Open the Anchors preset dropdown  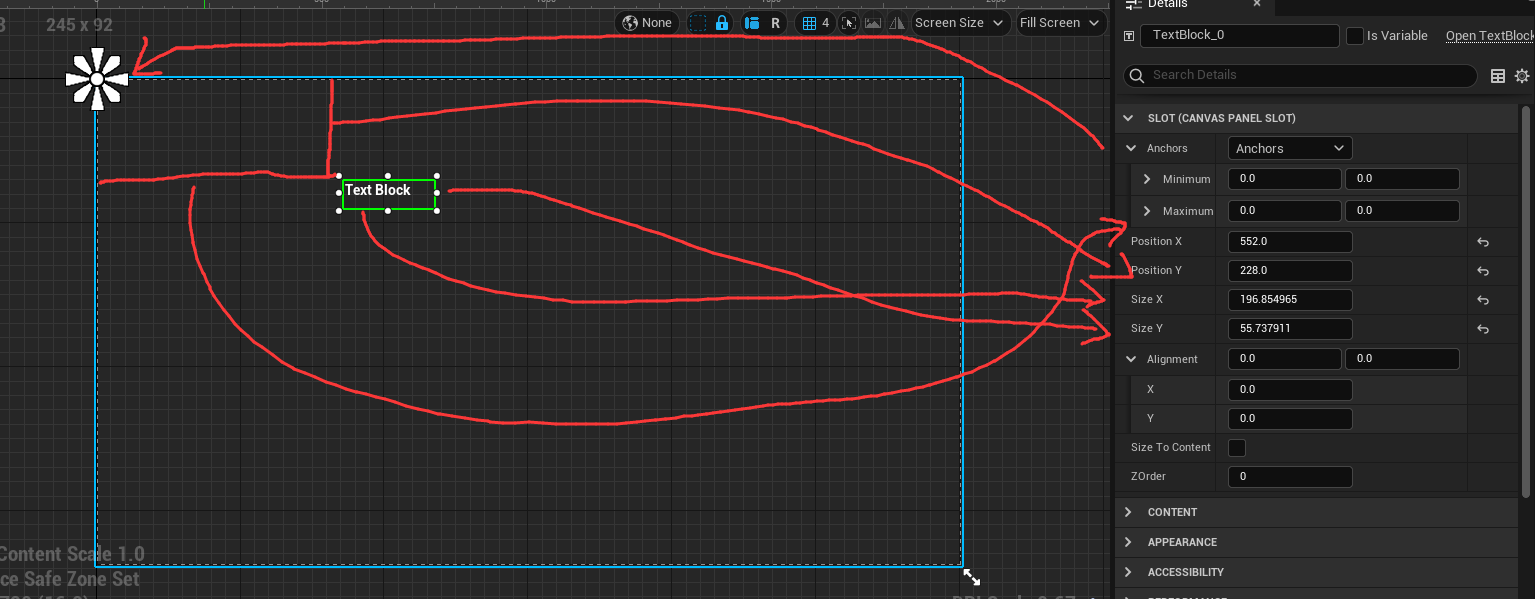coord(1290,149)
